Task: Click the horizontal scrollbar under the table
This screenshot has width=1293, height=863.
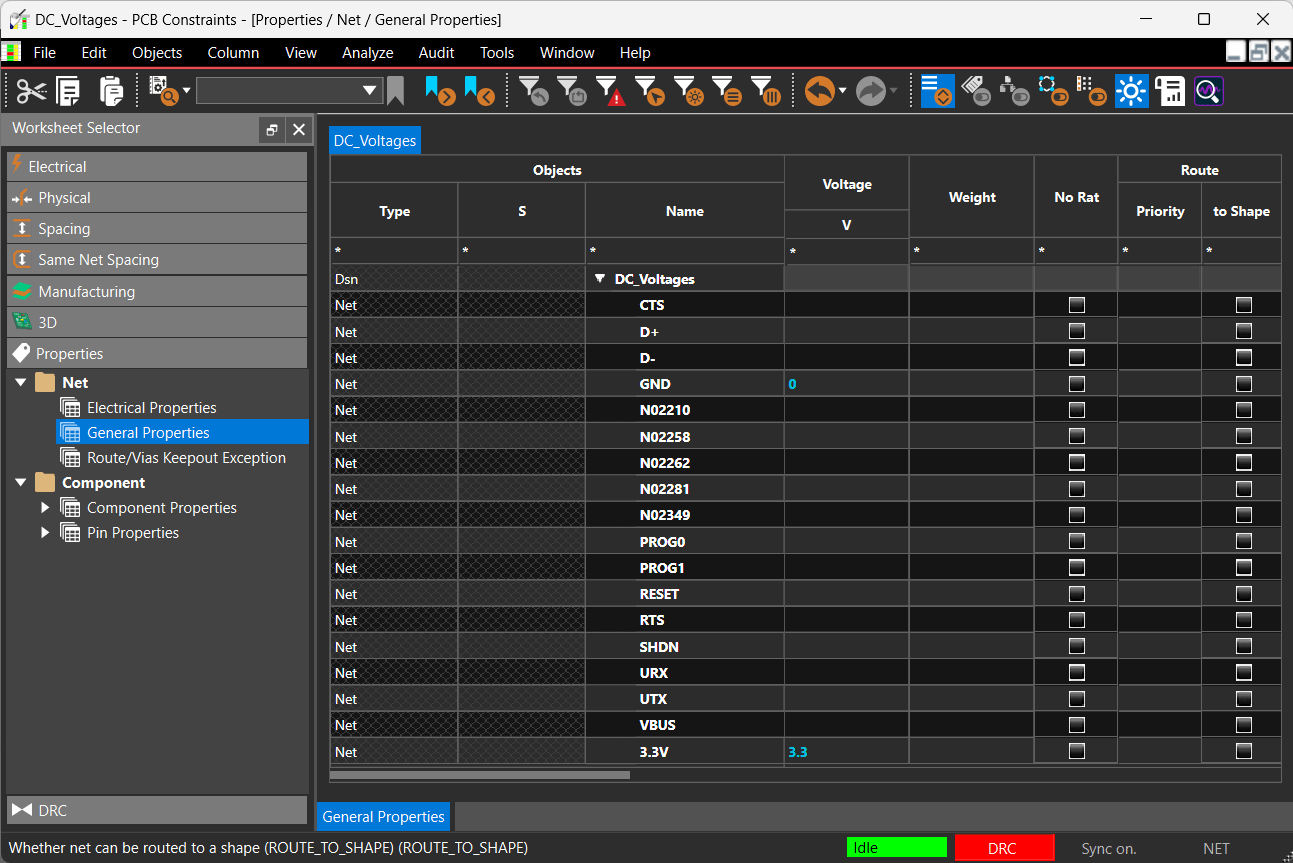Action: 480,774
